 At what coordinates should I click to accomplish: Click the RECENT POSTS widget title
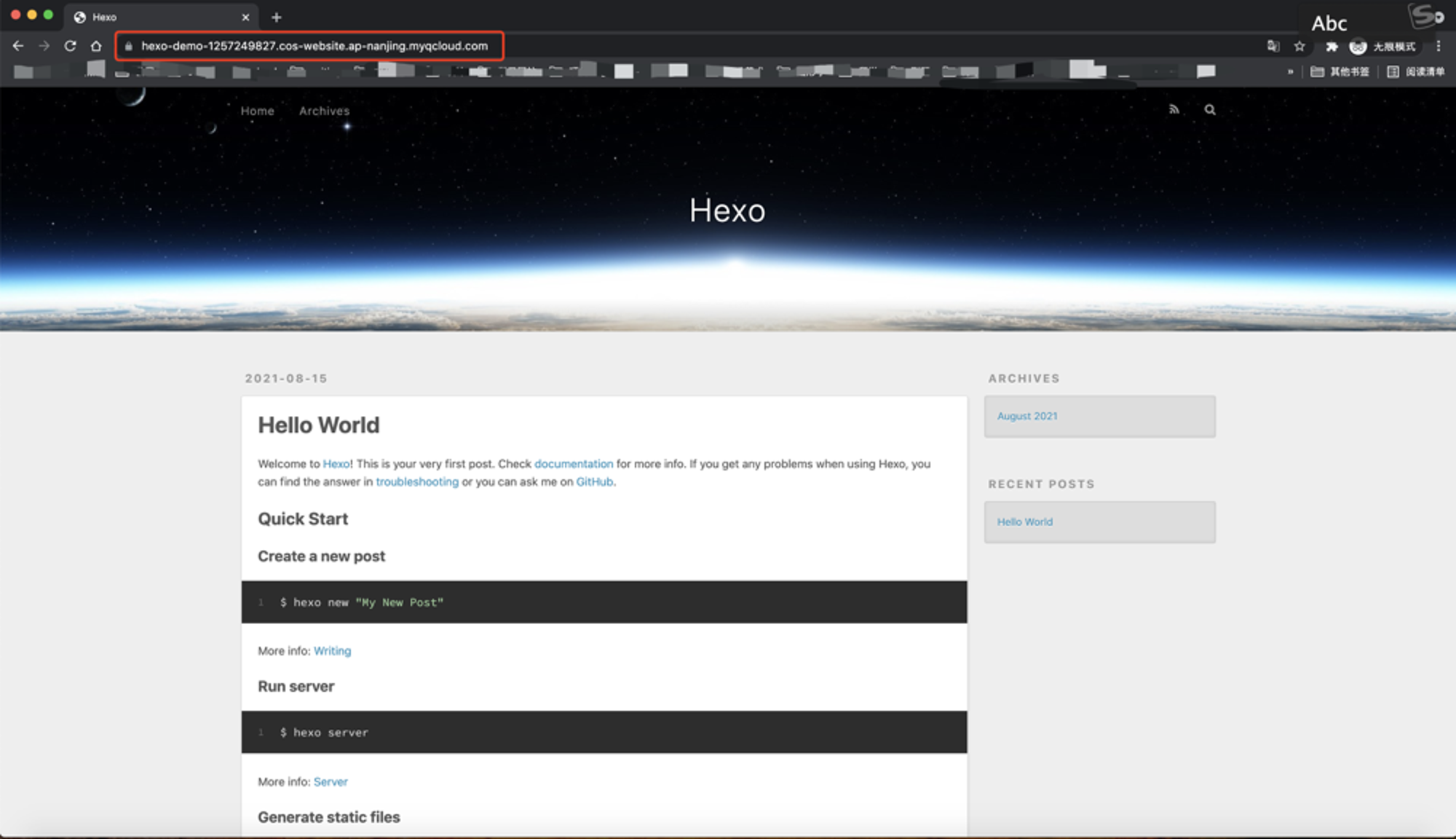pyautogui.click(x=1041, y=484)
